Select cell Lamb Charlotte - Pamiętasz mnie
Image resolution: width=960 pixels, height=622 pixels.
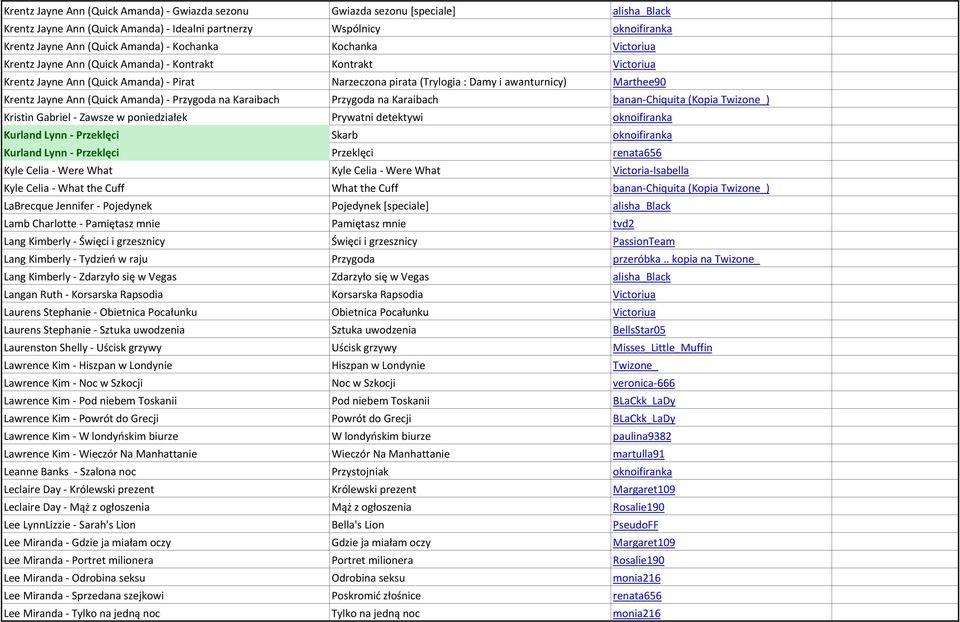point(165,224)
